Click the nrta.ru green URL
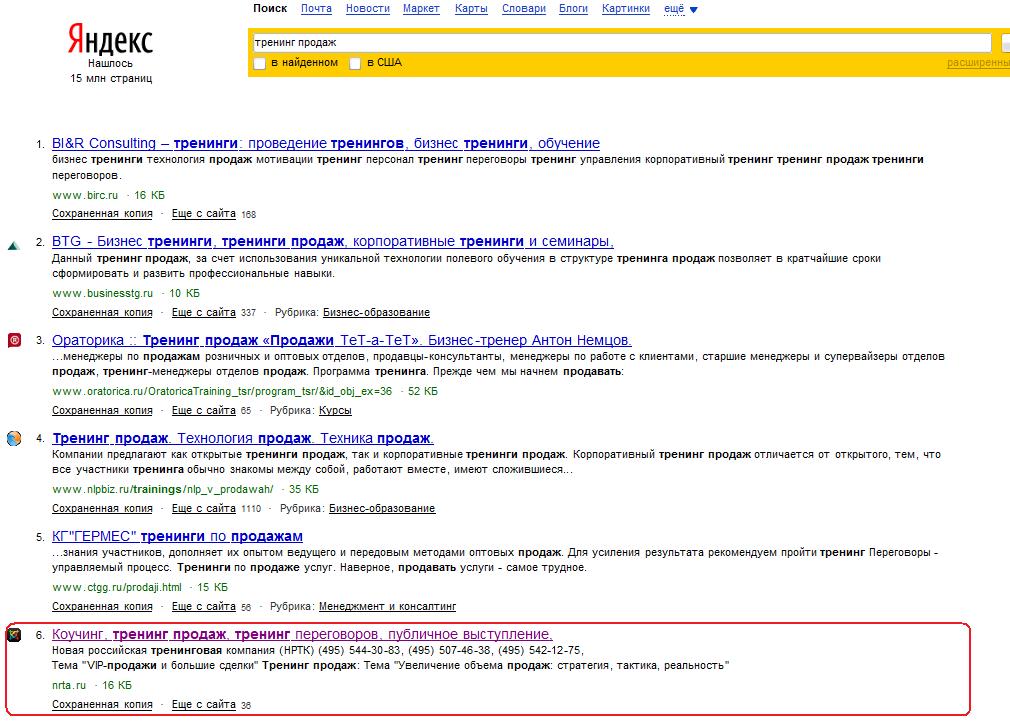The width and height of the screenshot is (1010, 722). coord(69,685)
